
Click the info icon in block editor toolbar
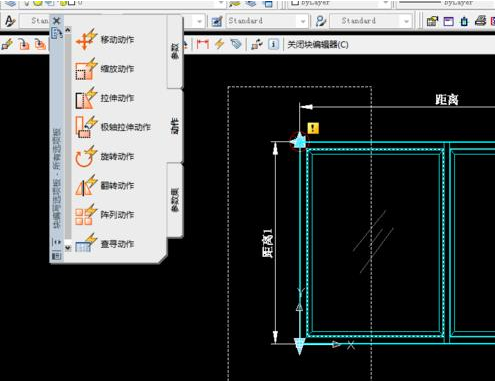273,44
